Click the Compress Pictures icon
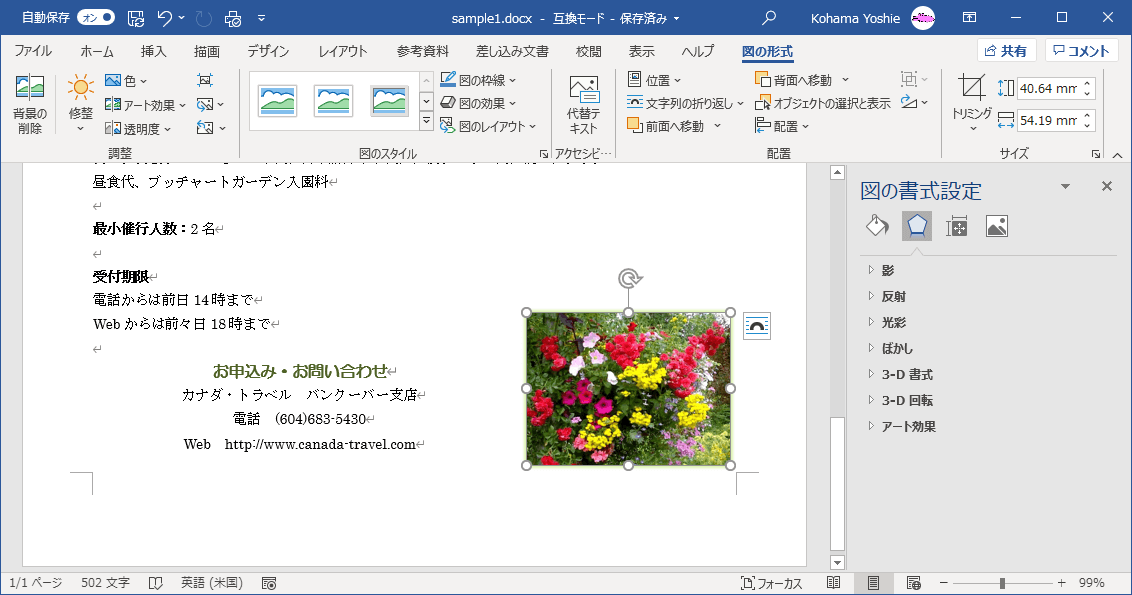This screenshot has width=1132, height=595. tap(205, 81)
